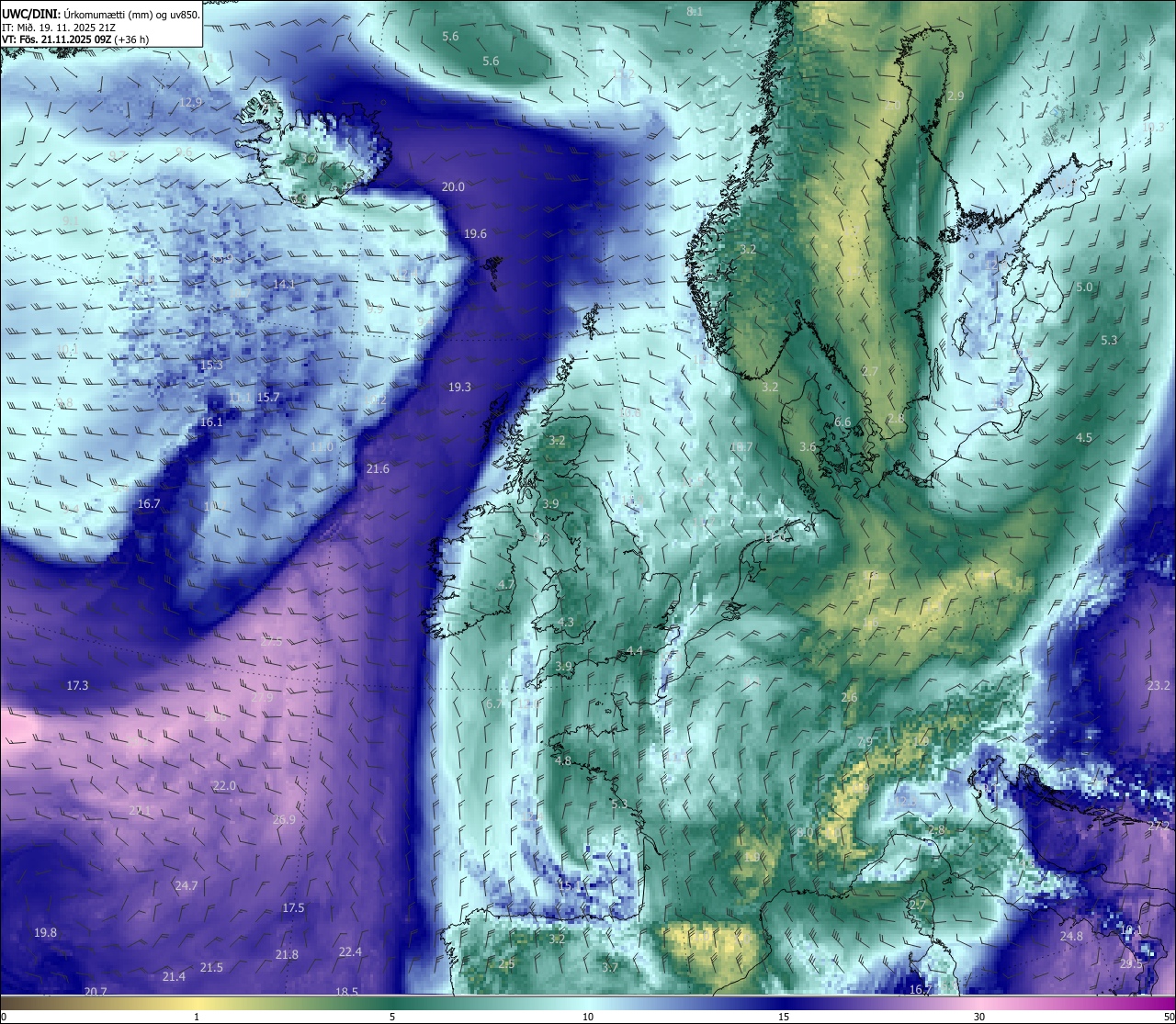The height and width of the screenshot is (1024, 1176).
Task: Click the 22.0 value label
Action: [224, 785]
